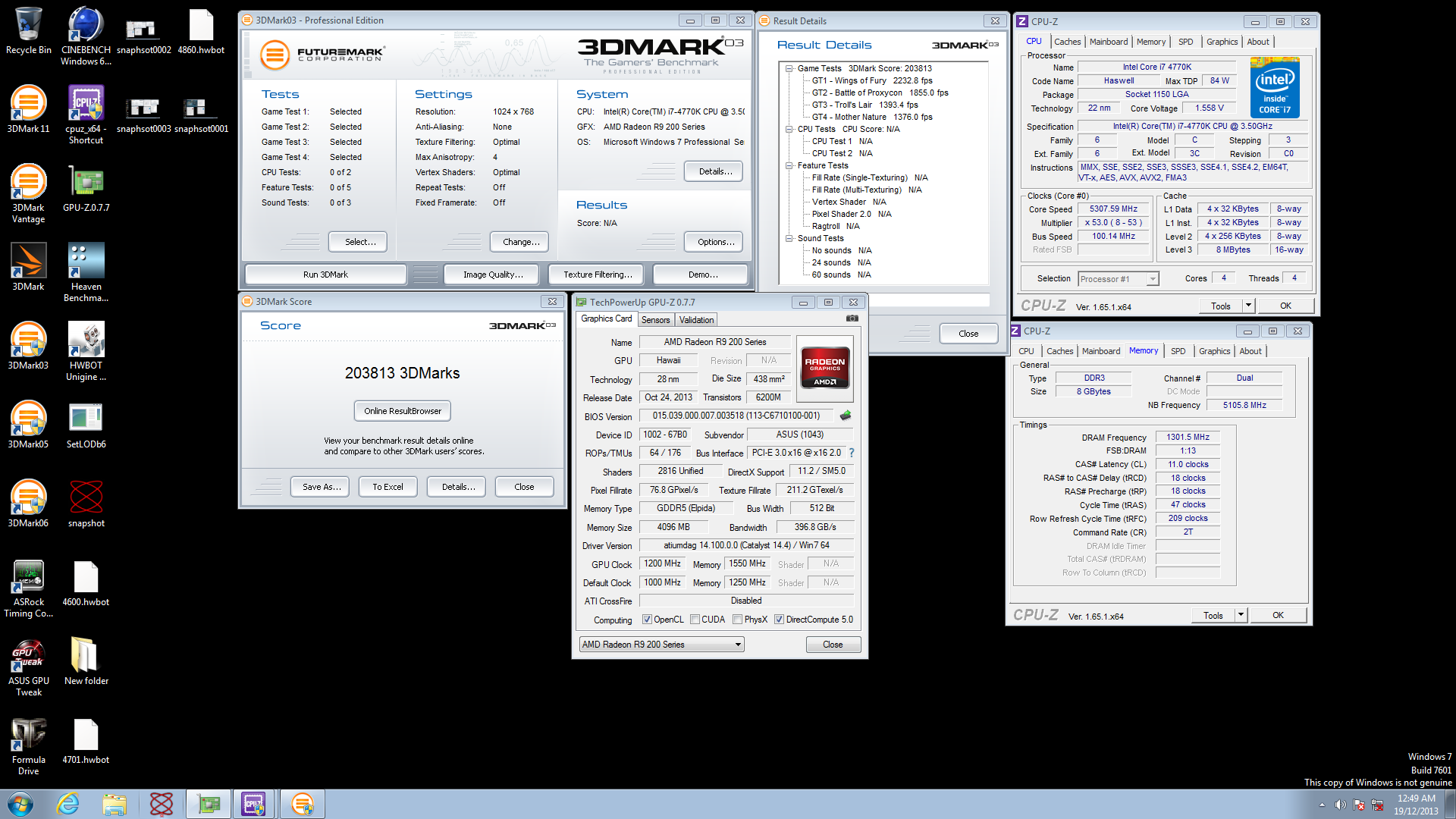The height and width of the screenshot is (819, 1456).
Task: Select the 3DMark 11 desktop icon
Action: pos(29,109)
